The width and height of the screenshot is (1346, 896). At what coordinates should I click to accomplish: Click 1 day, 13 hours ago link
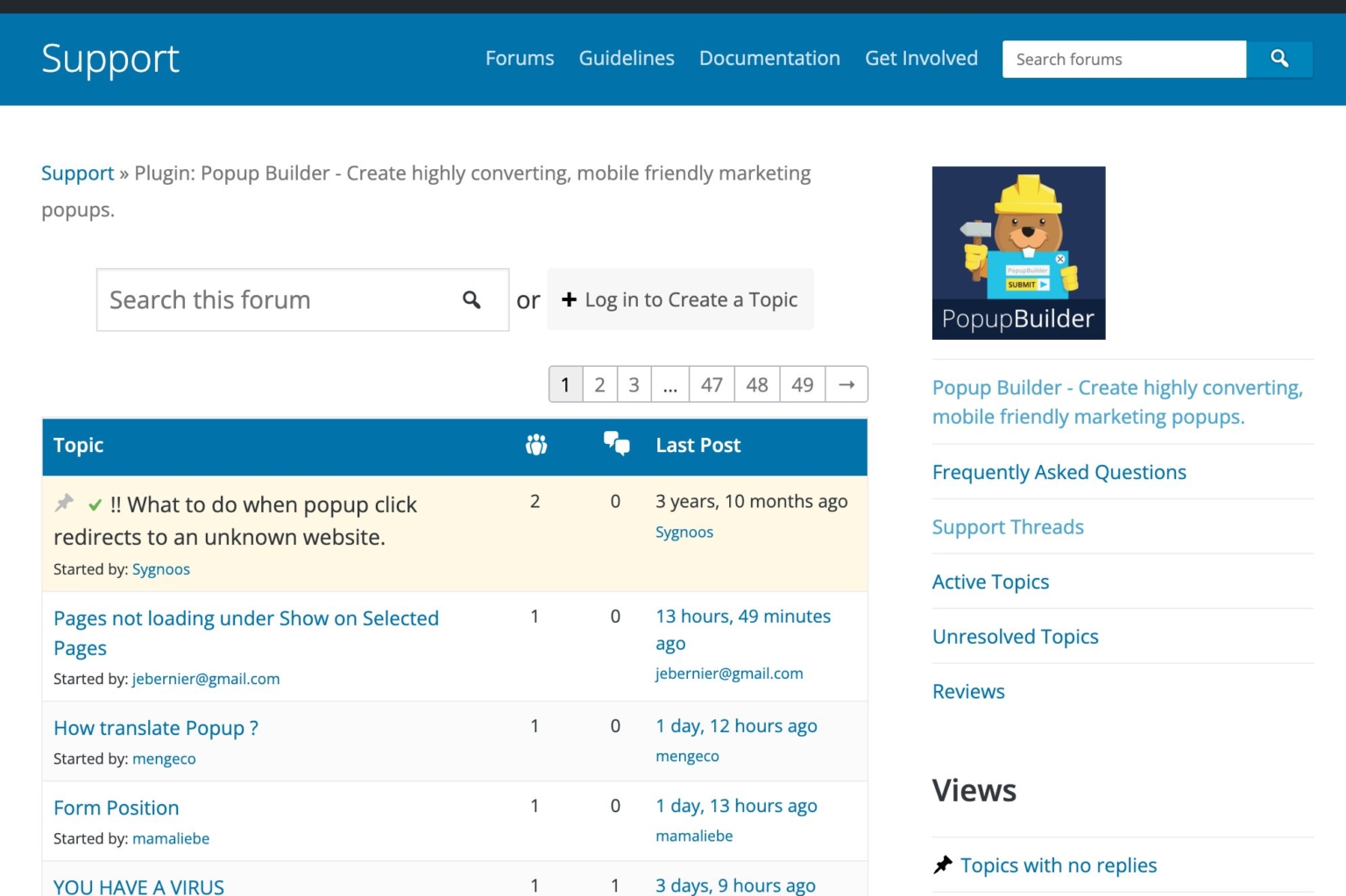pos(736,806)
